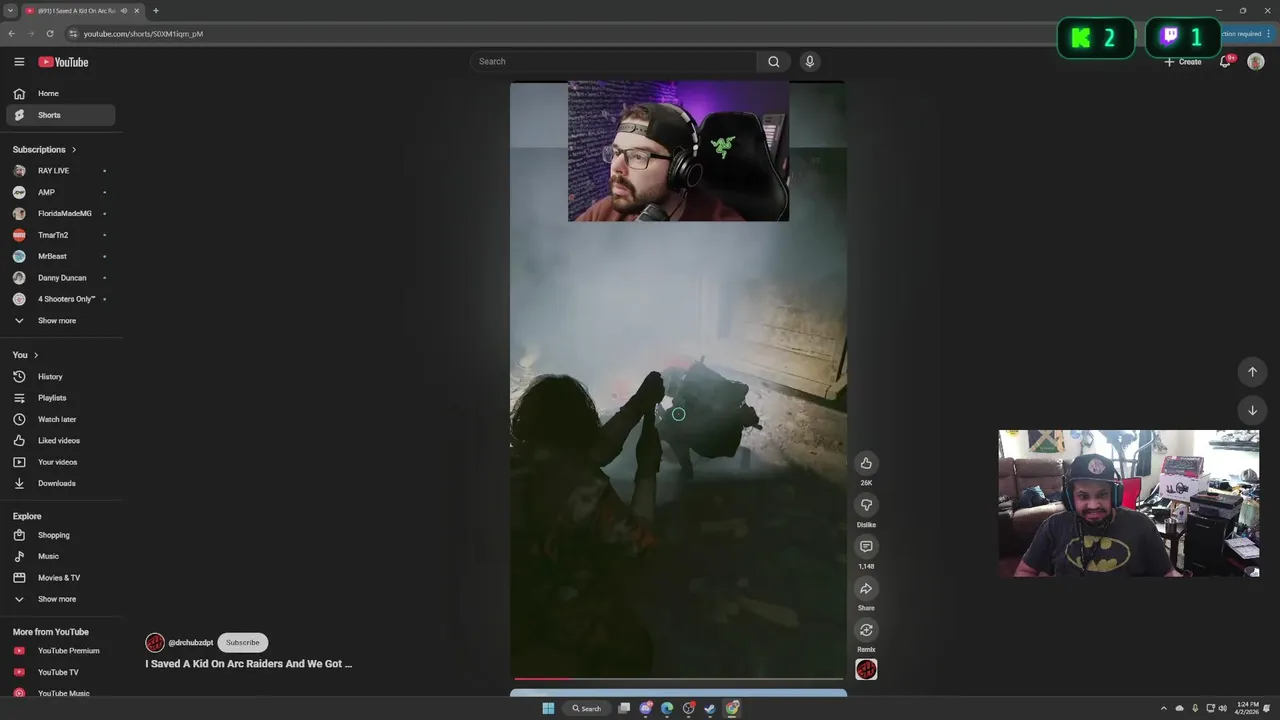
Task: Go to Home in the sidebar
Action: pyautogui.click(x=61, y=94)
